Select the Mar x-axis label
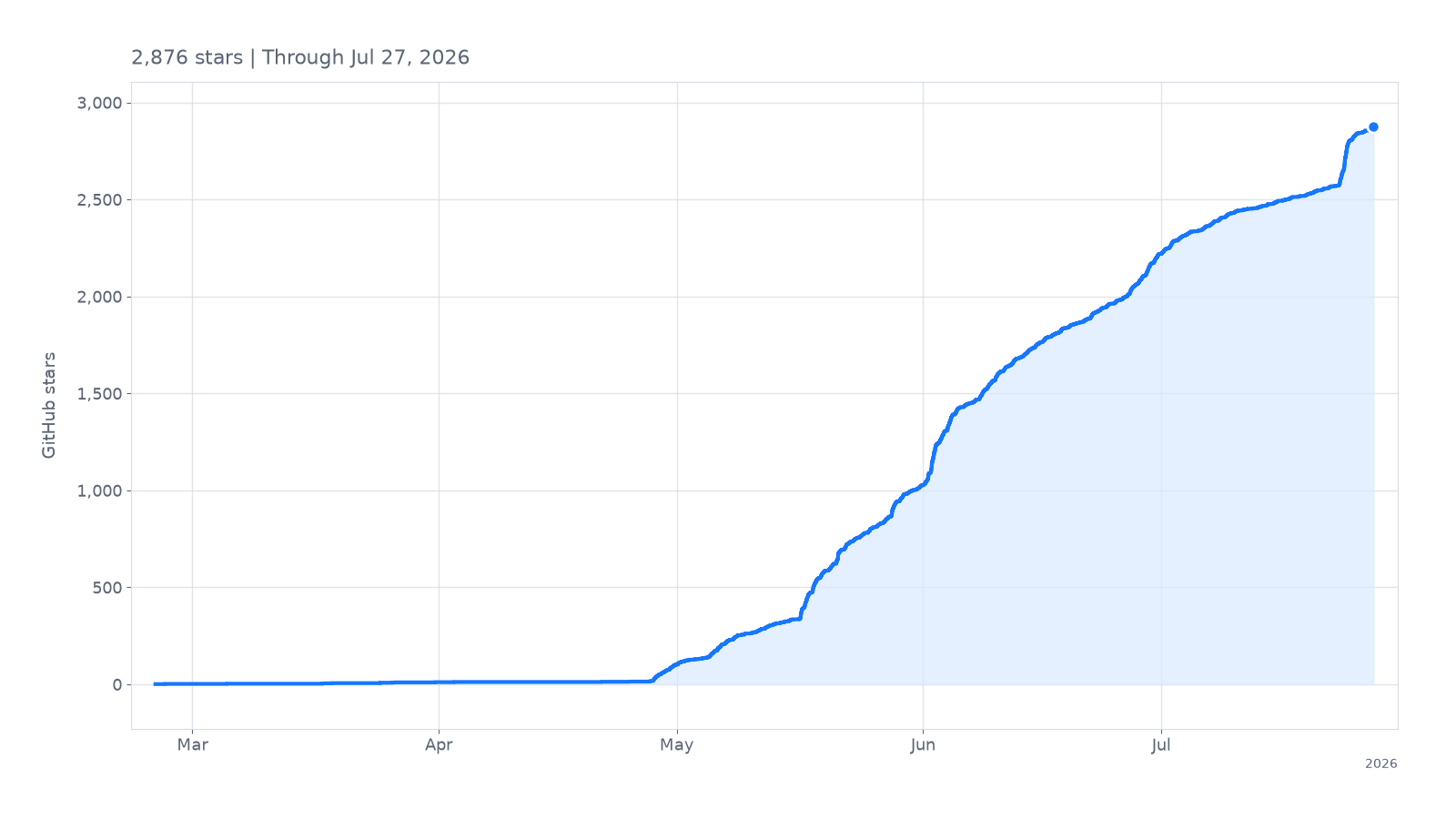The image size is (1456, 819). (x=192, y=744)
